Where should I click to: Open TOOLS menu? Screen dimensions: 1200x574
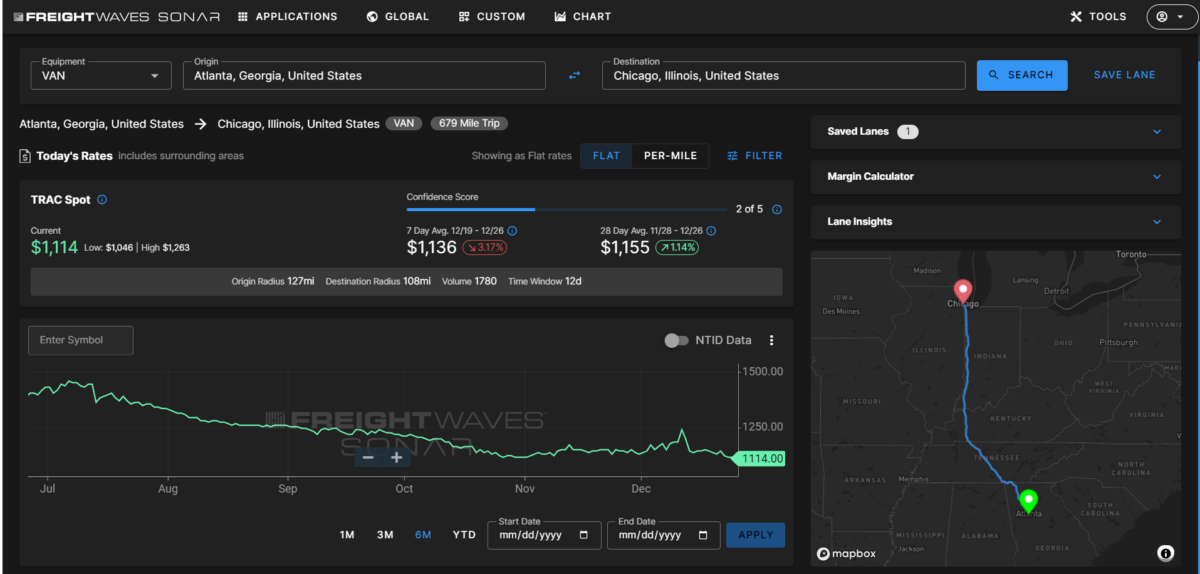click(x=1098, y=16)
